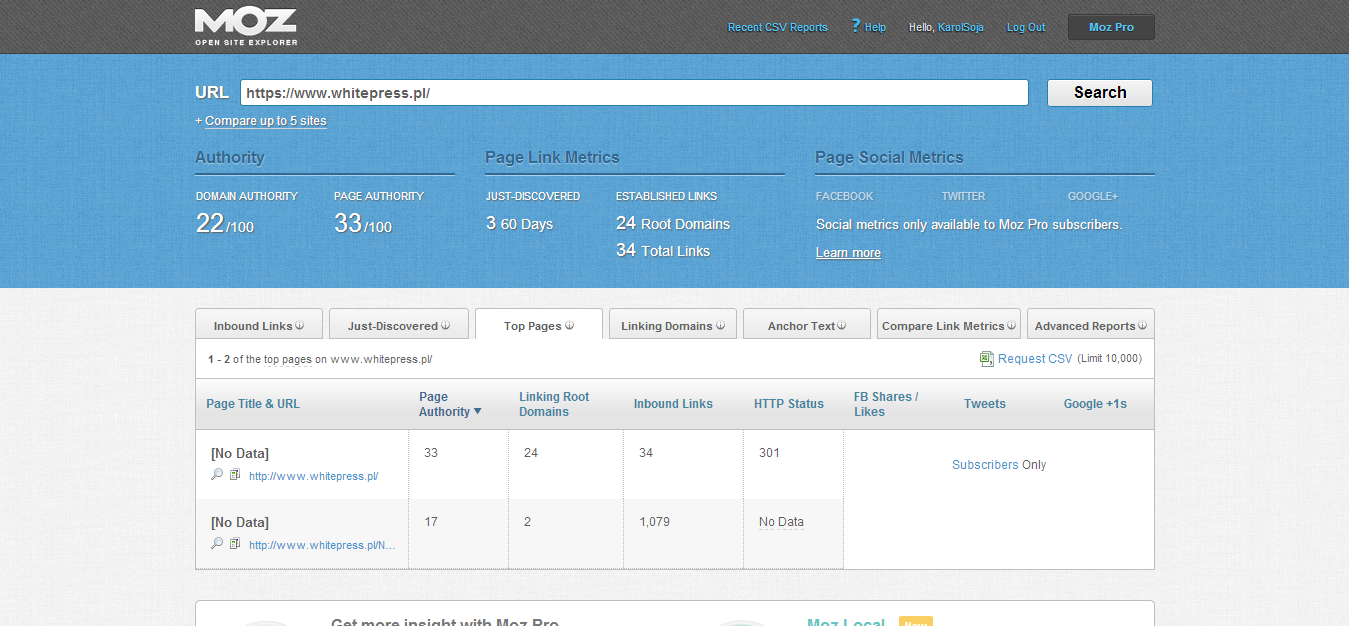
Task: Click the '24 Root Domains' established links value
Action: [x=673, y=224]
